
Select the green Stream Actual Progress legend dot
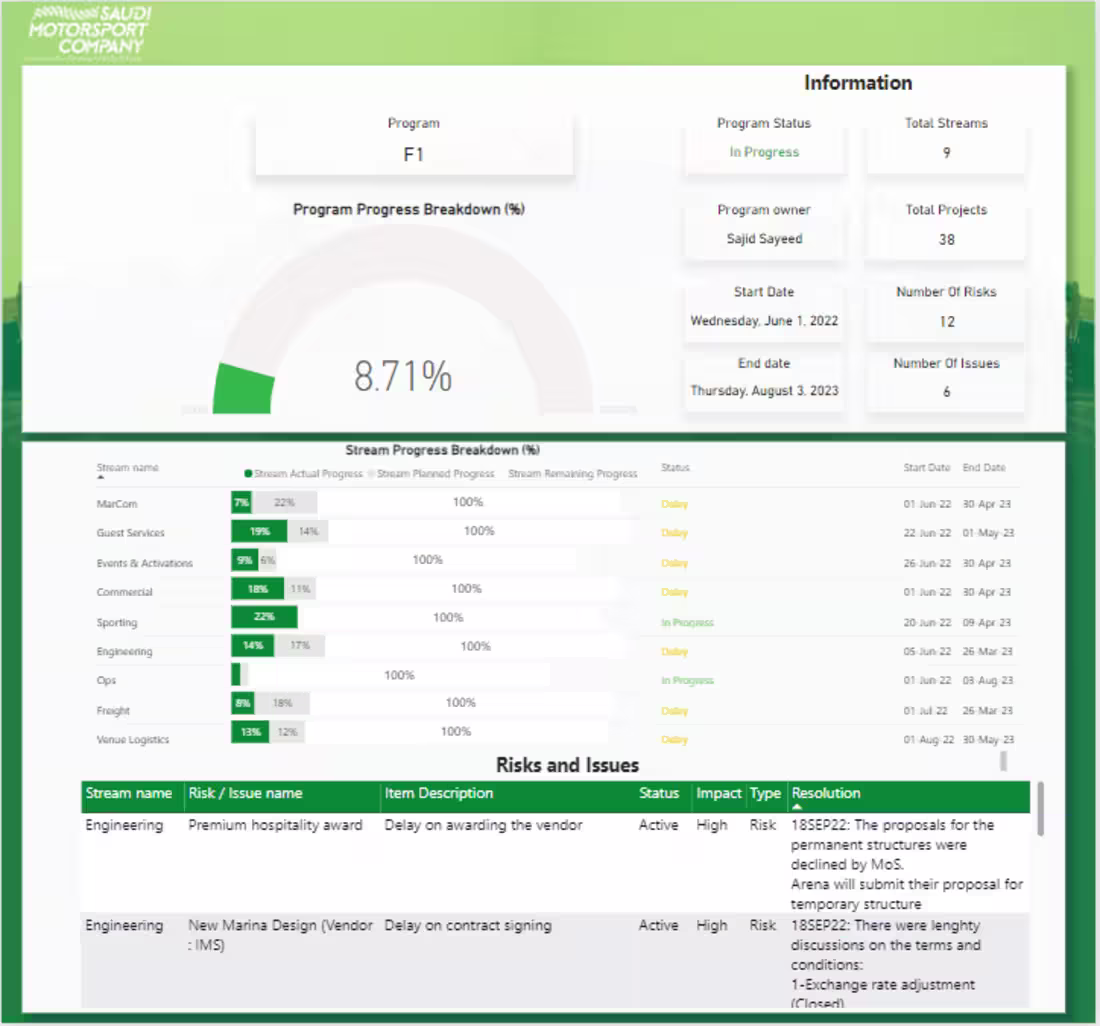coord(250,474)
